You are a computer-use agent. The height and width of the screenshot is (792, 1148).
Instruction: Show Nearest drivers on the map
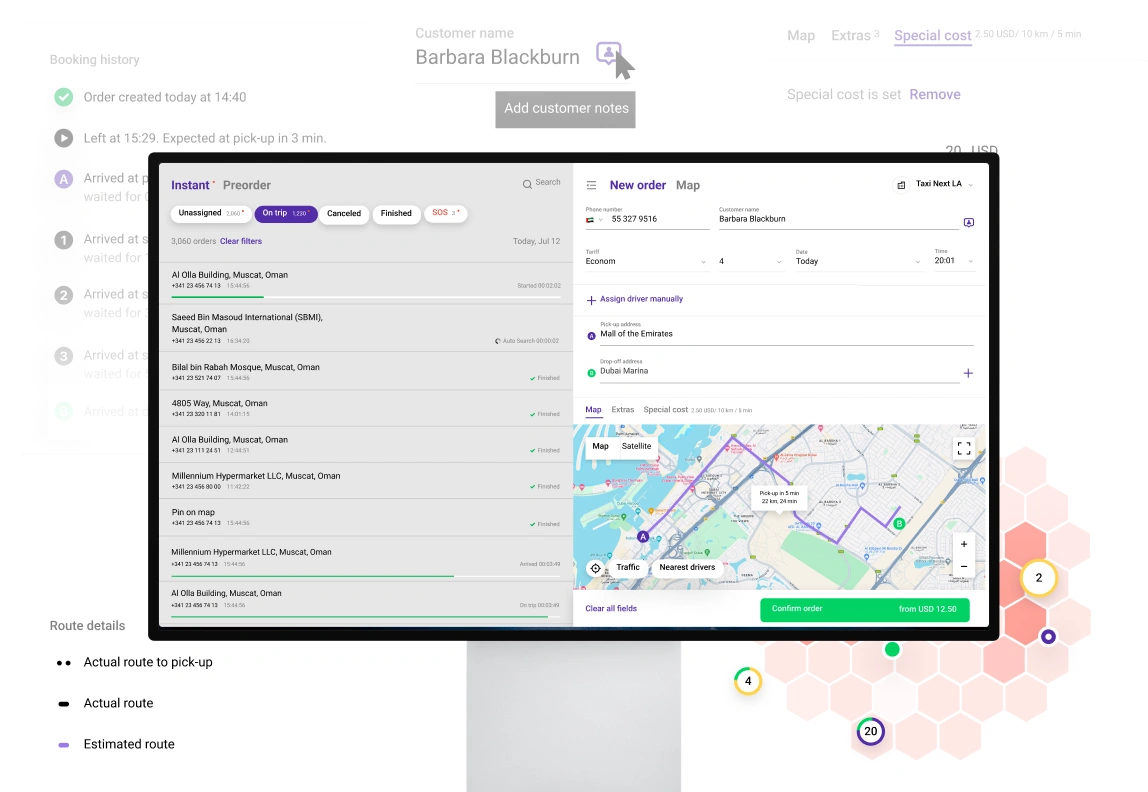[x=687, y=567]
